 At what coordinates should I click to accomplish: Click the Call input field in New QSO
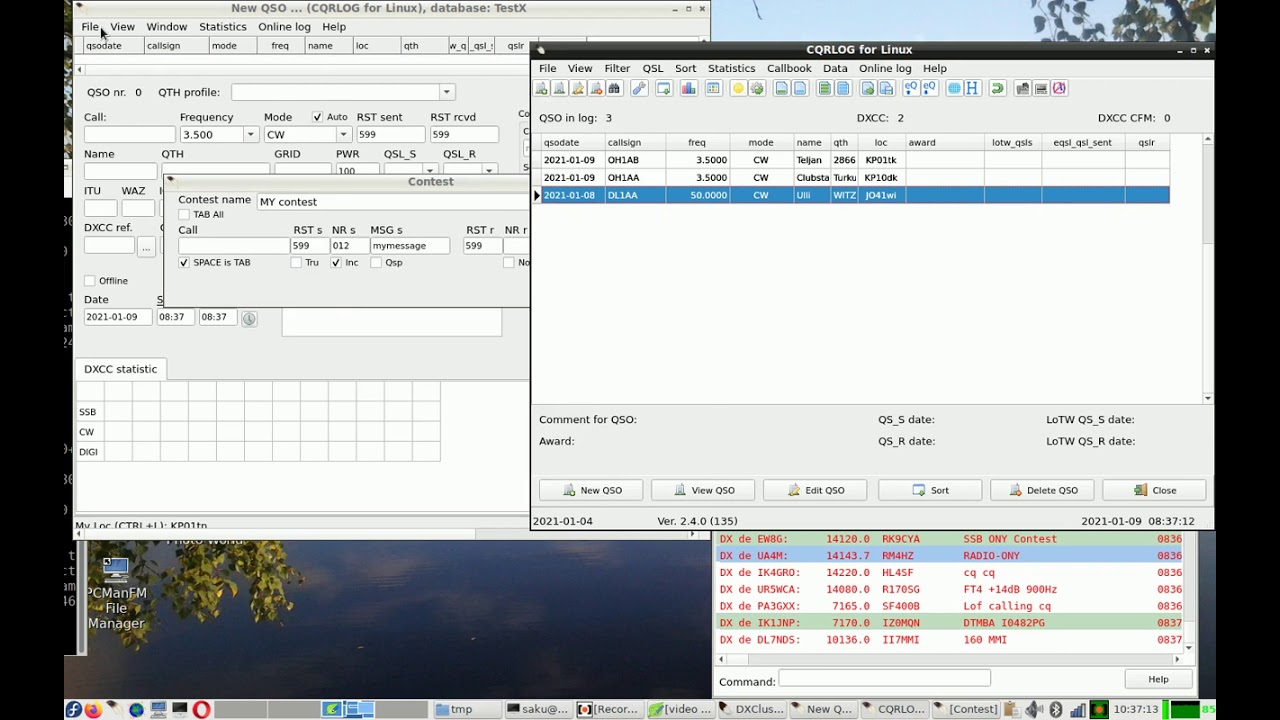129,135
